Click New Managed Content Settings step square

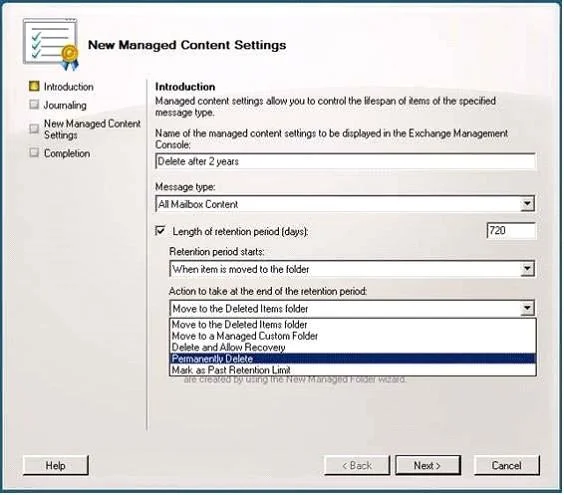coord(34,128)
